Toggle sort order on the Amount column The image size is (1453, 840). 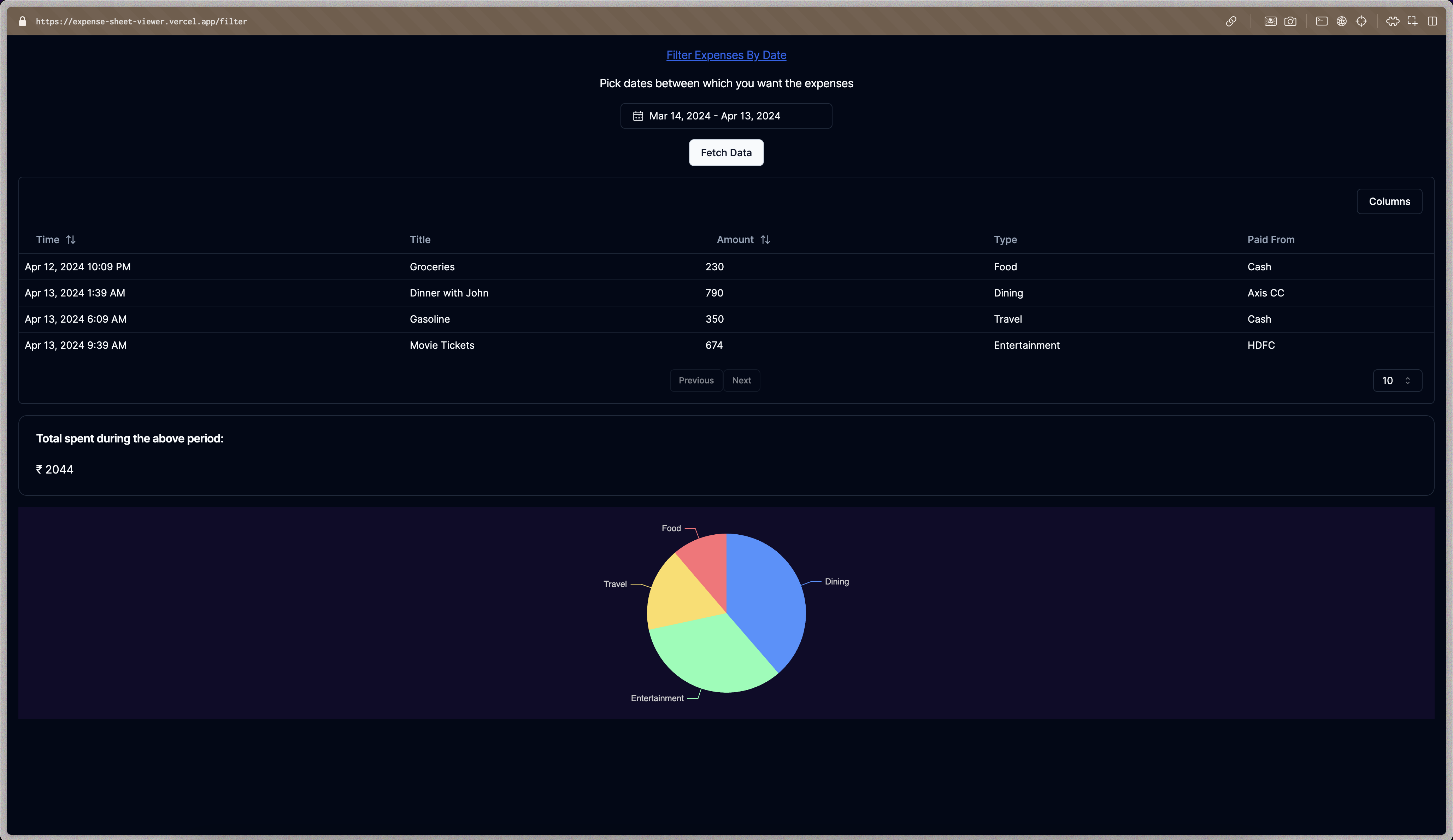tap(766, 239)
